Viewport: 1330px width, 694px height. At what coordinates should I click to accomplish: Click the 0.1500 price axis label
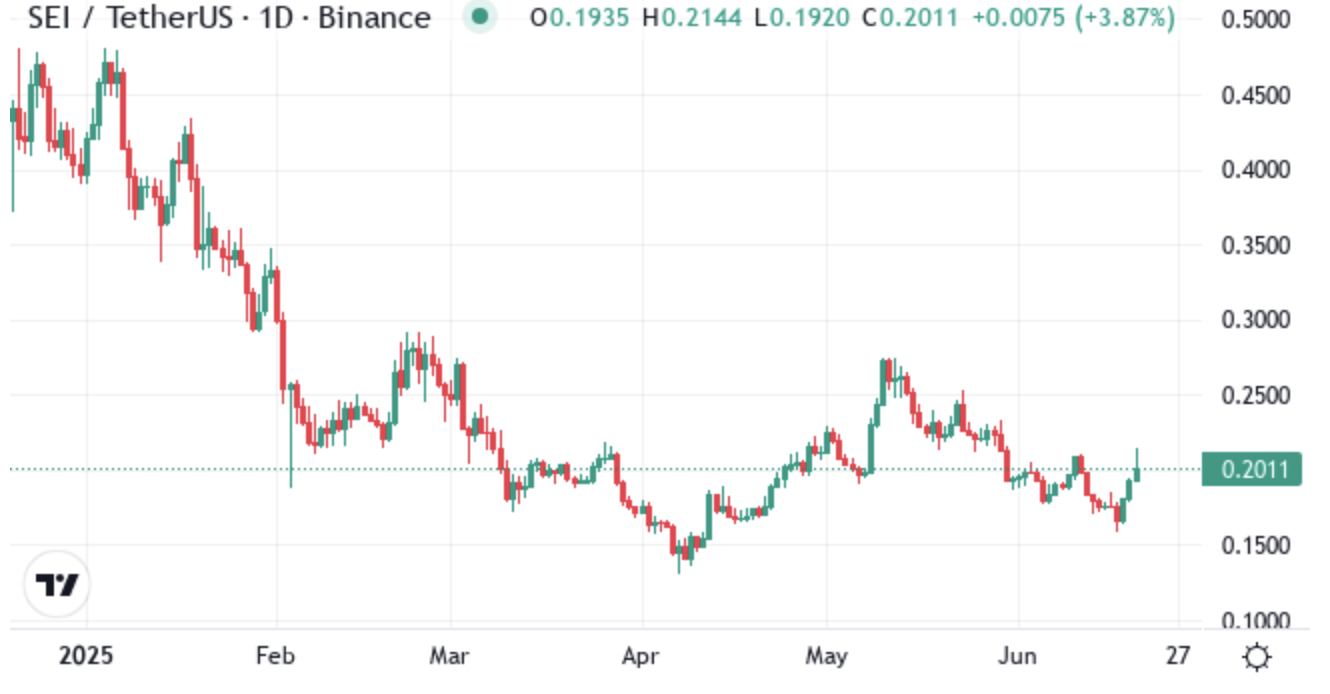pos(1256,546)
